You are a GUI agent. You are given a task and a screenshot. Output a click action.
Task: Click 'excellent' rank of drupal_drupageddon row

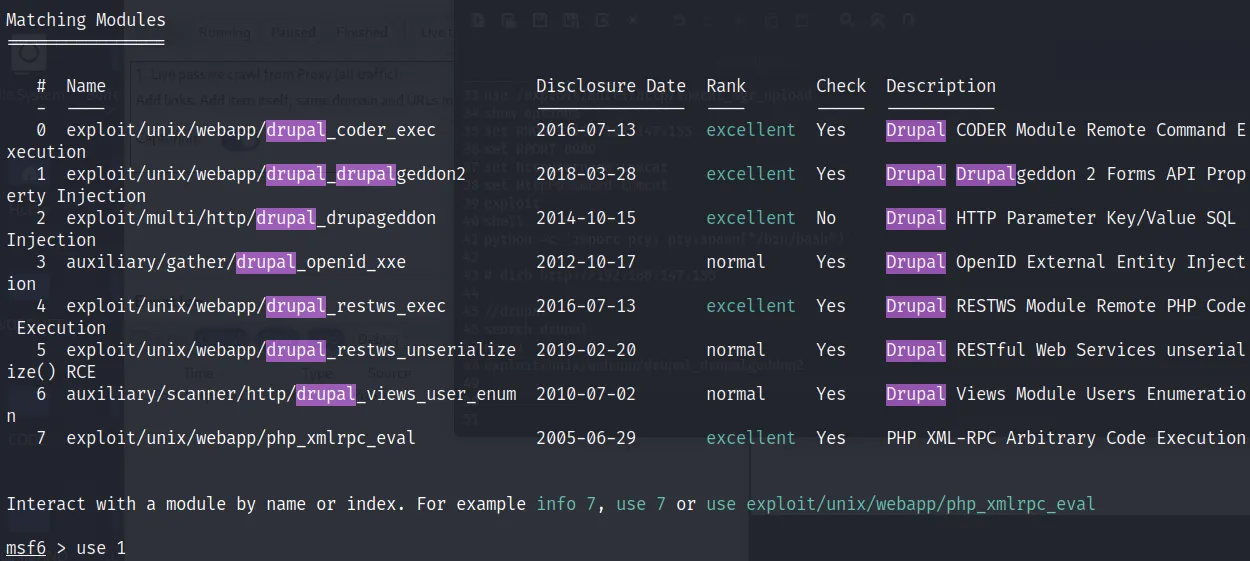click(x=751, y=218)
